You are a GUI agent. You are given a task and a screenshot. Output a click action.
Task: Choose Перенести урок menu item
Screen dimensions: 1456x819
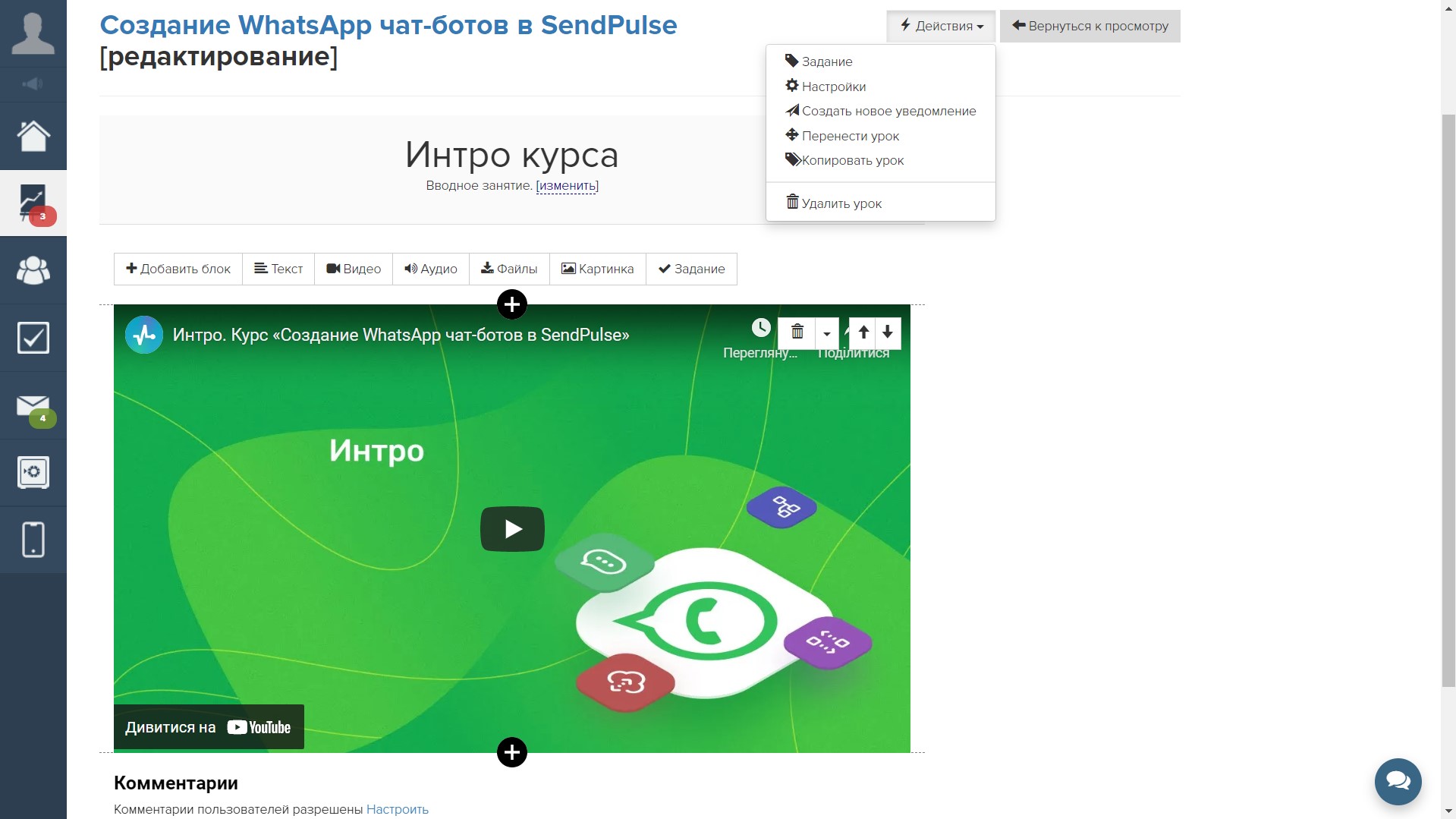tap(880, 136)
